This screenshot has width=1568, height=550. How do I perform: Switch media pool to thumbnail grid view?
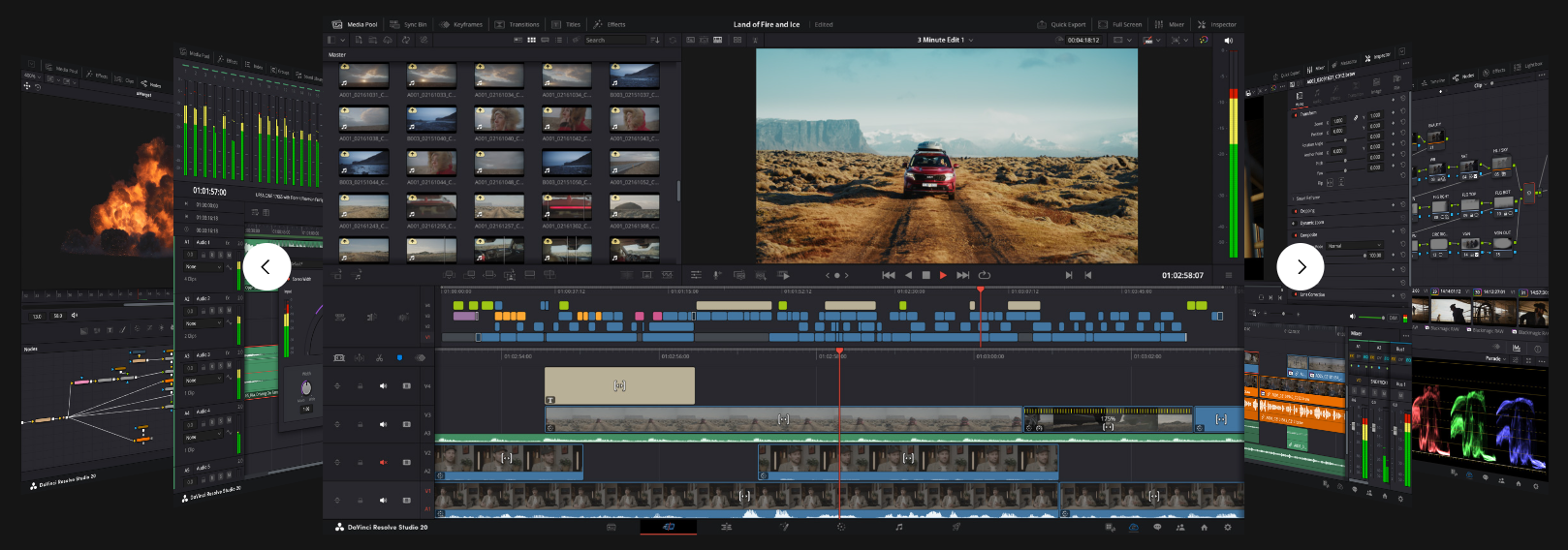(531, 40)
